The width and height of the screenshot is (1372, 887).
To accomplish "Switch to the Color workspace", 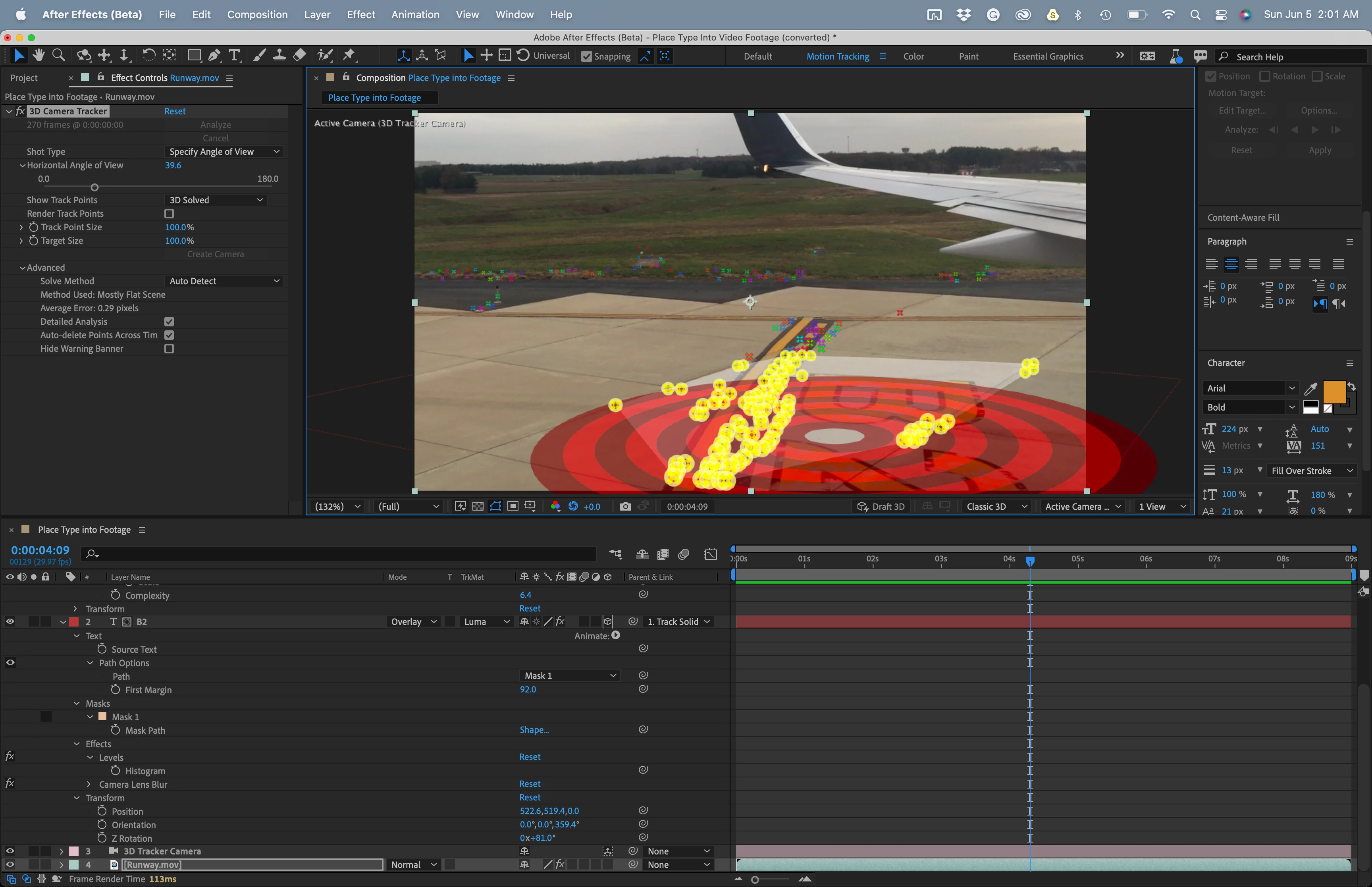I will [x=913, y=56].
